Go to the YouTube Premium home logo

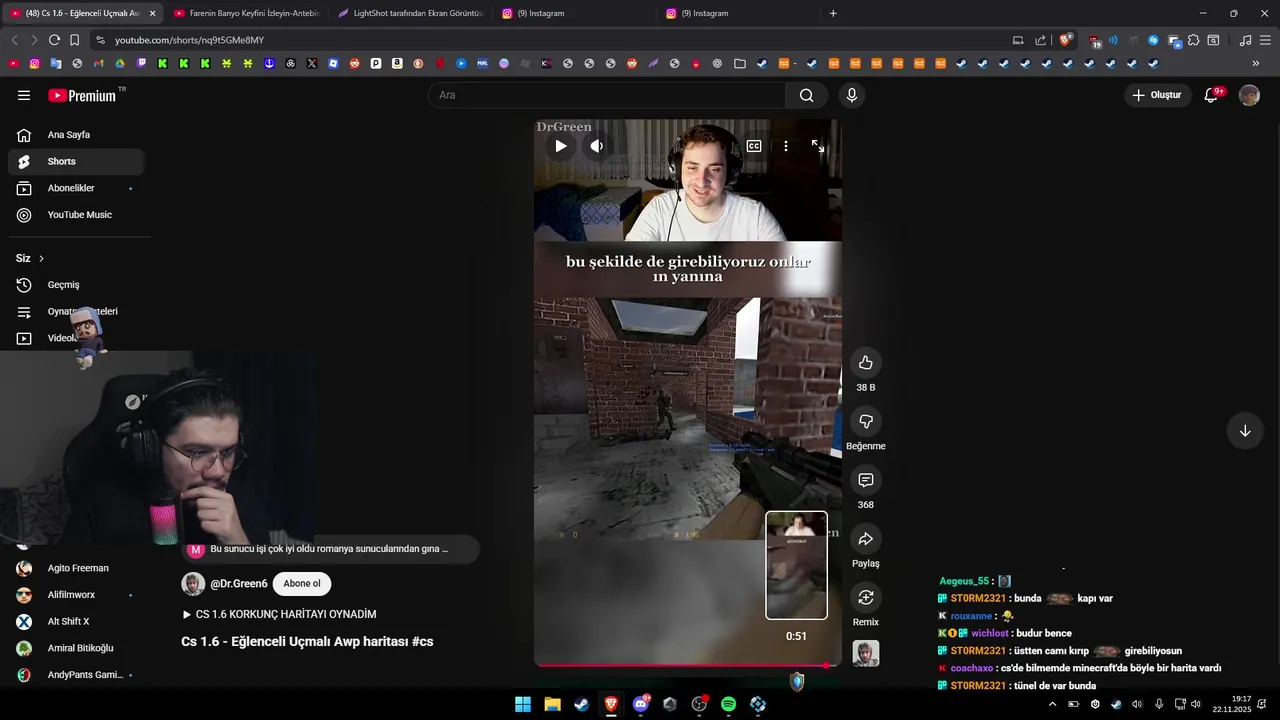click(82, 95)
